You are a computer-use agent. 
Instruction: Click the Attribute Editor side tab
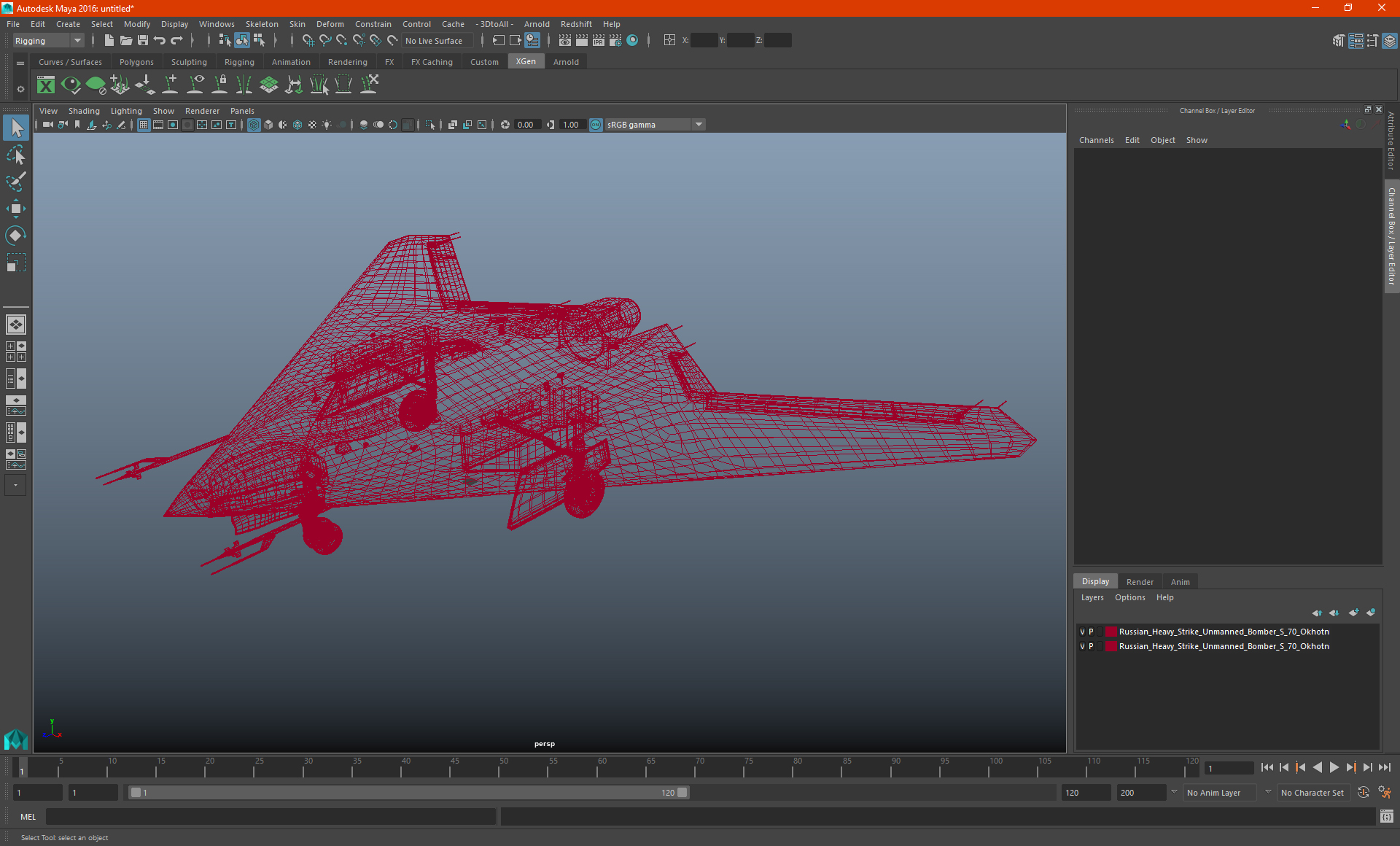point(1391,141)
